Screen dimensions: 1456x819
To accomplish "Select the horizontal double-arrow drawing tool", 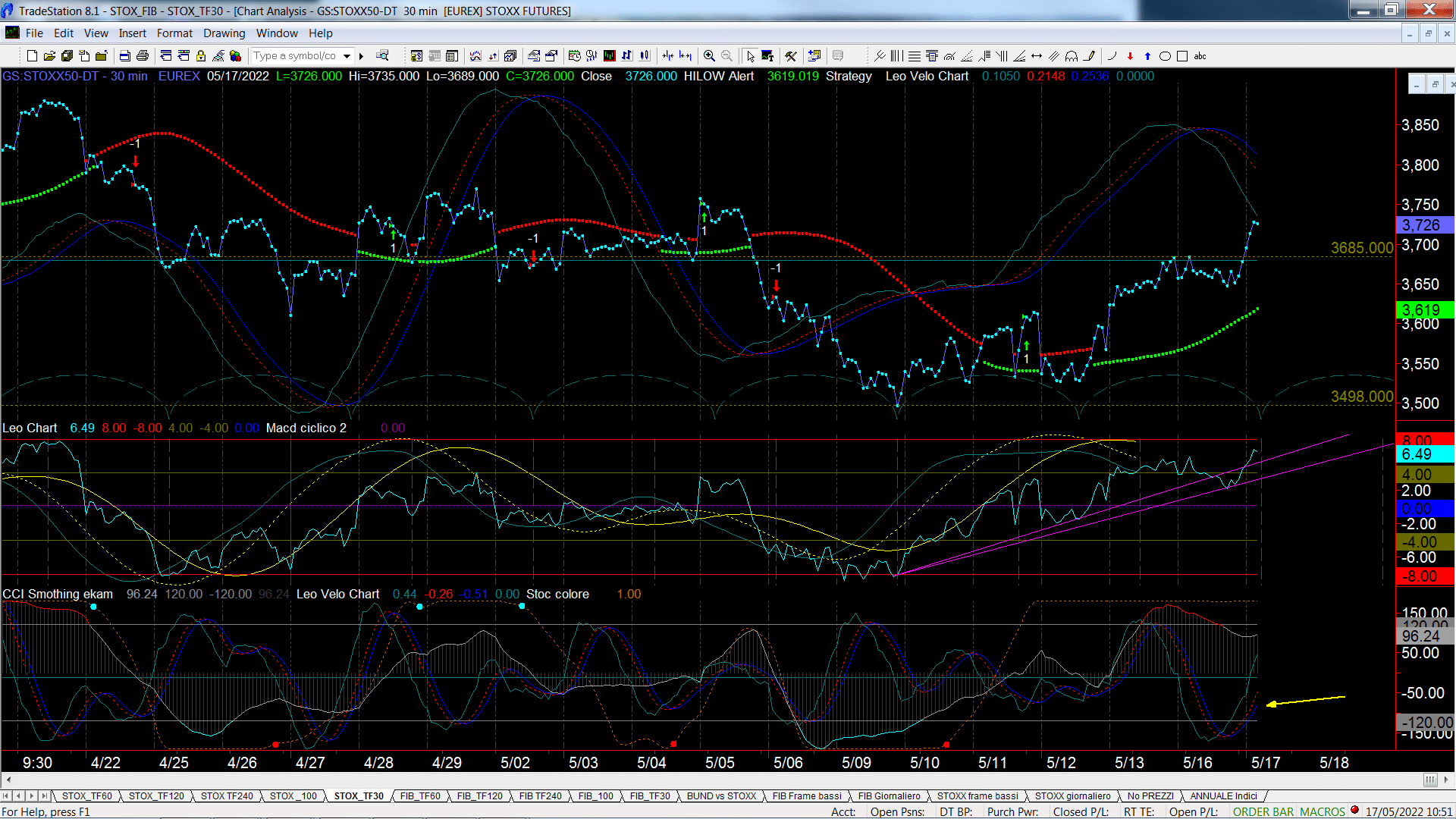I will click(1037, 56).
